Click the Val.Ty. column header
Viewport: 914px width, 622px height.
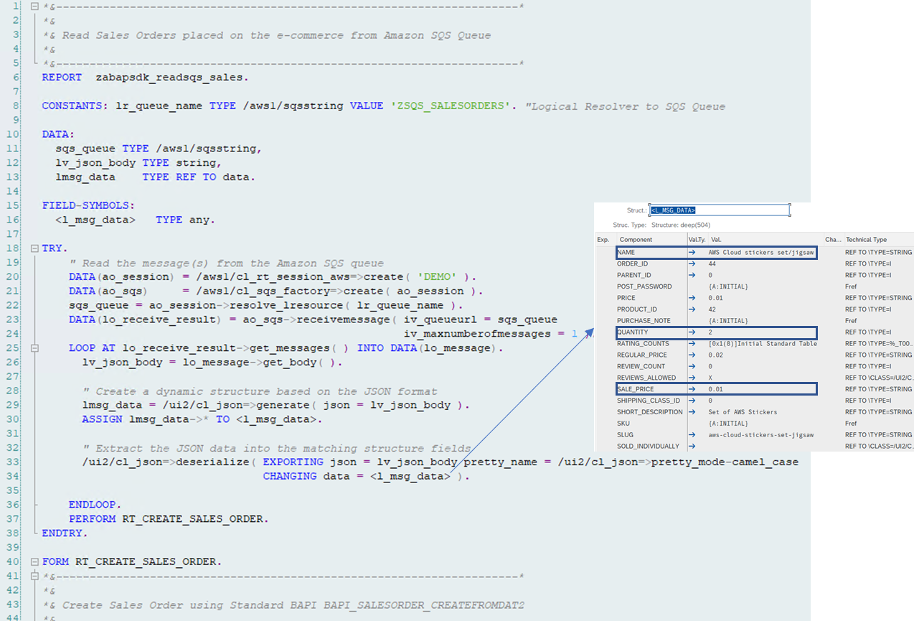pos(697,240)
